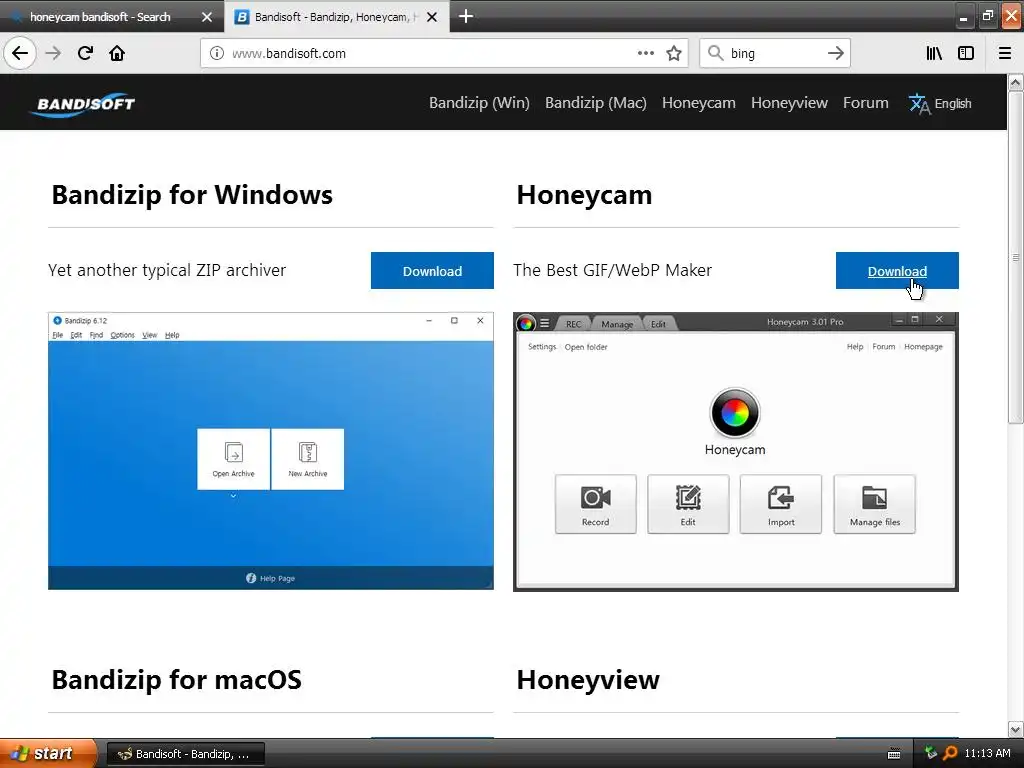Click the on-screen keyboard tray icon

pyautogui.click(x=894, y=754)
